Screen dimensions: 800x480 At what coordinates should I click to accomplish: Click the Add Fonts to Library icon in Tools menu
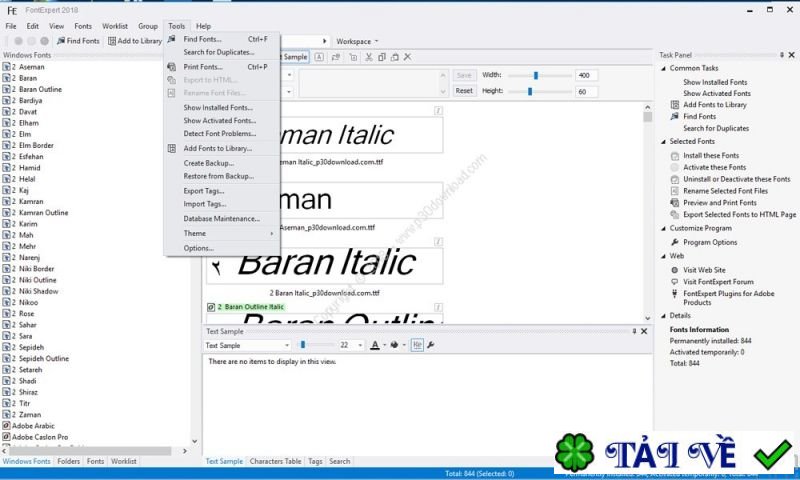(x=171, y=148)
